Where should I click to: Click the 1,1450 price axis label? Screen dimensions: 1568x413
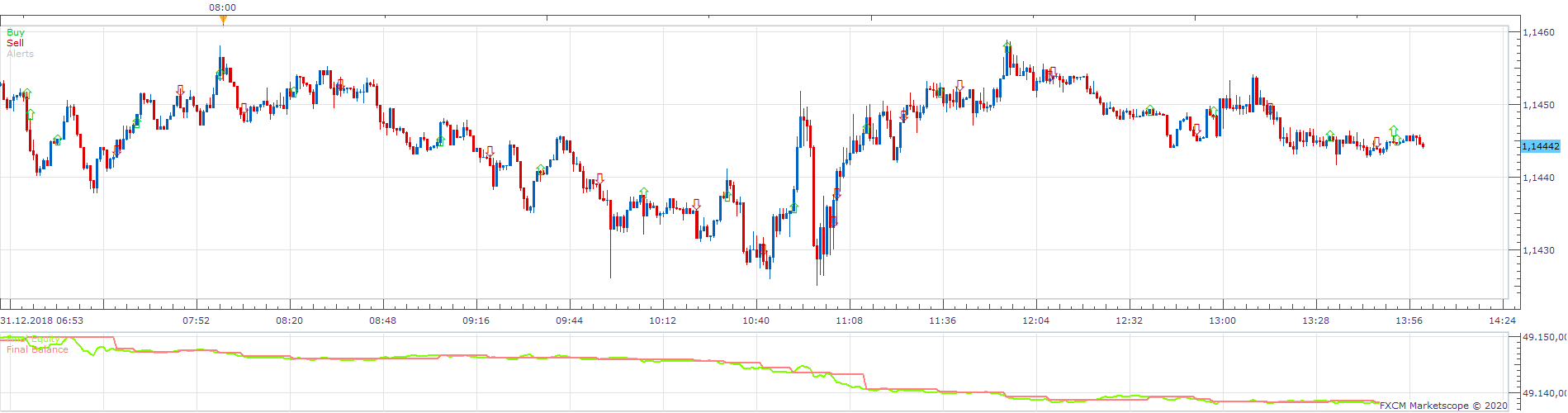1538,105
